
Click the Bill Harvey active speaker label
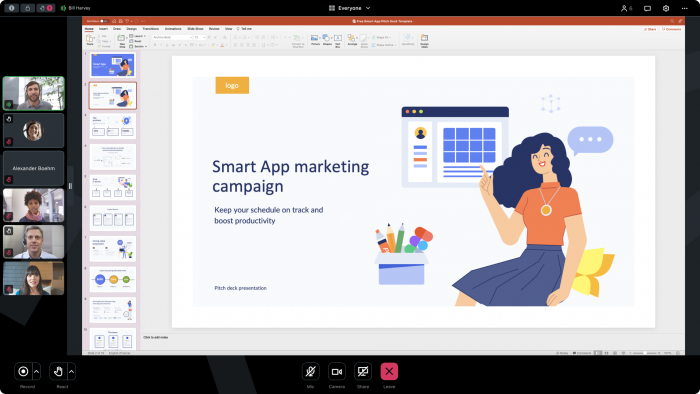click(x=76, y=8)
